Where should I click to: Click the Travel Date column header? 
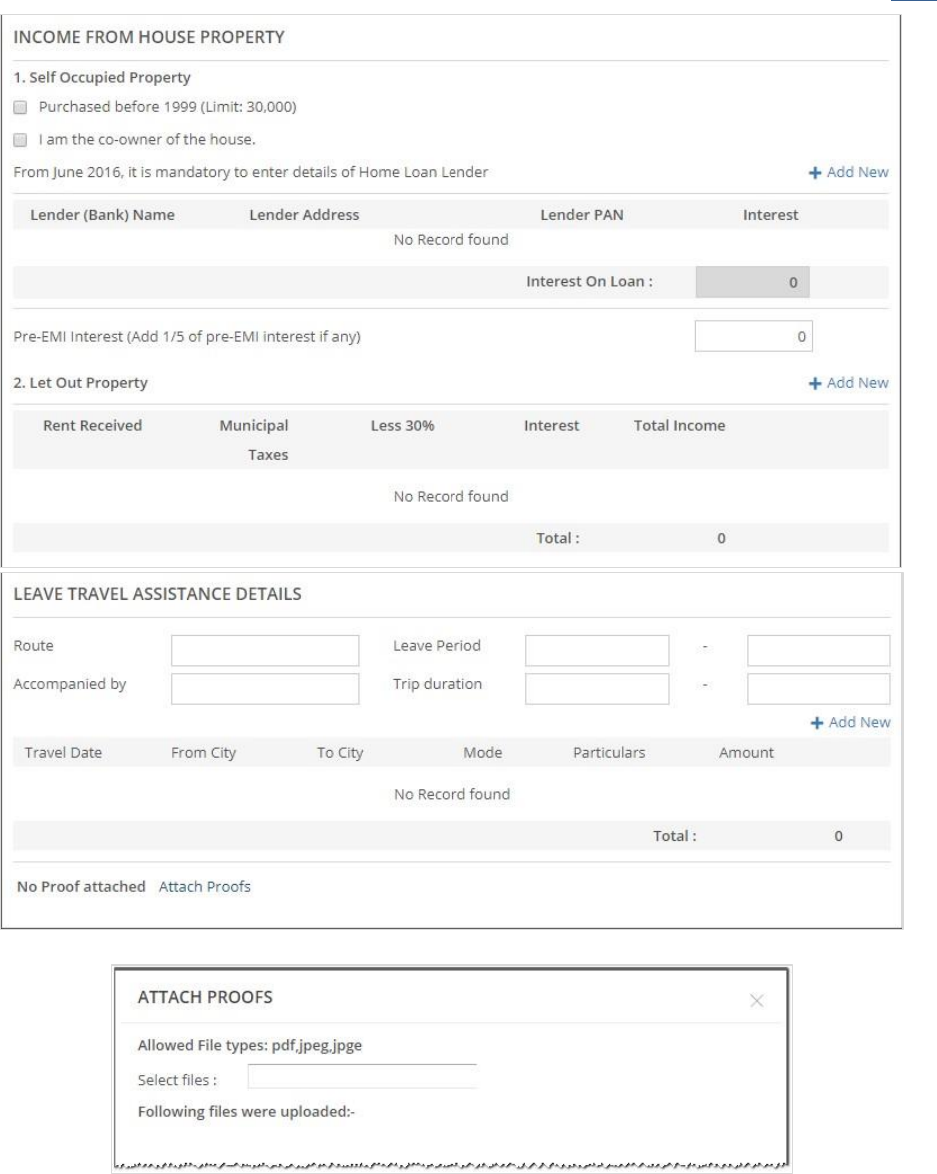click(64, 753)
